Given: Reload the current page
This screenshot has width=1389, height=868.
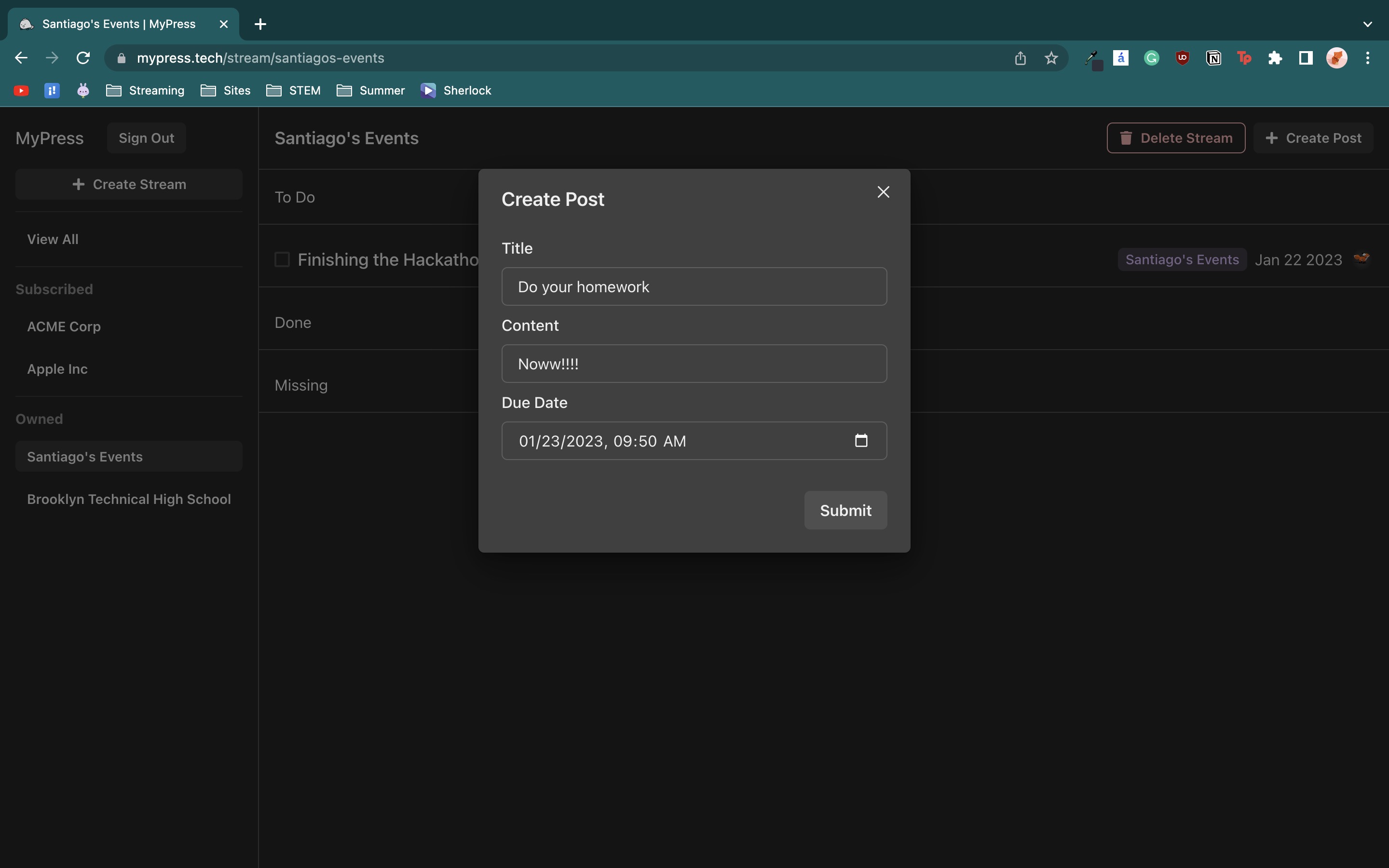Looking at the screenshot, I should [x=83, y=58].
